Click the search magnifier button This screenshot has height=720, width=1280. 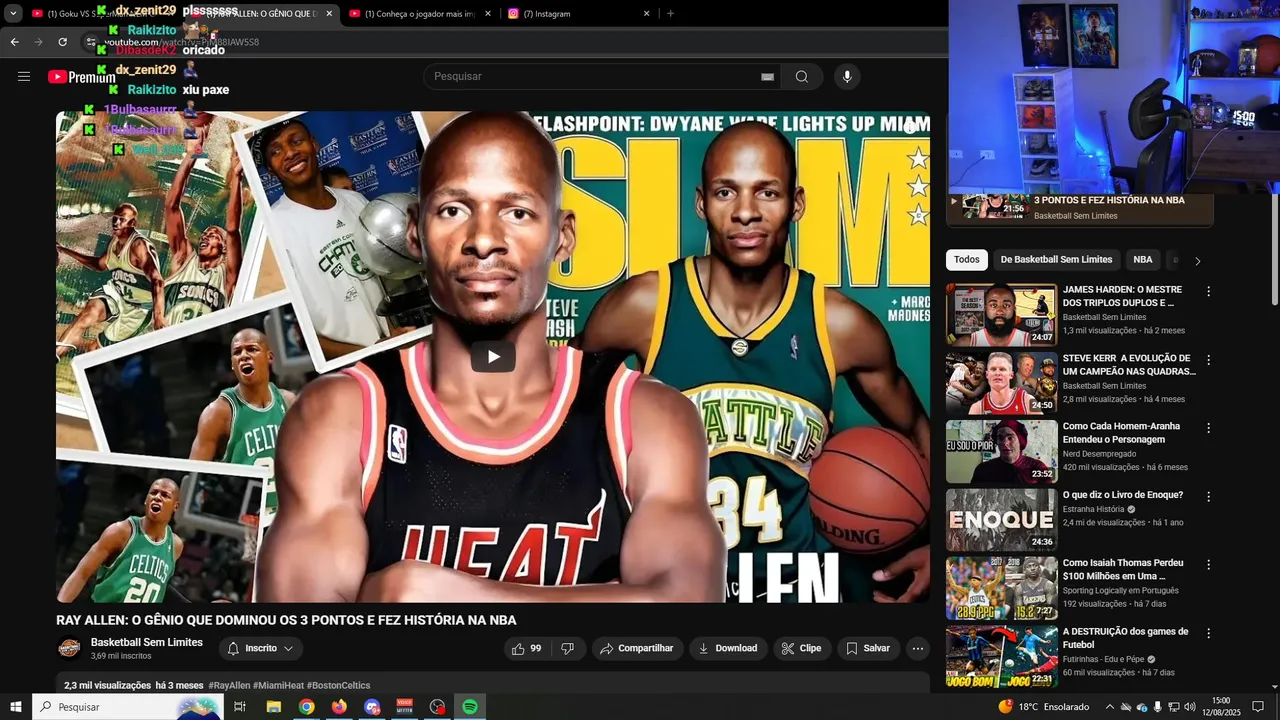point(802,77)
